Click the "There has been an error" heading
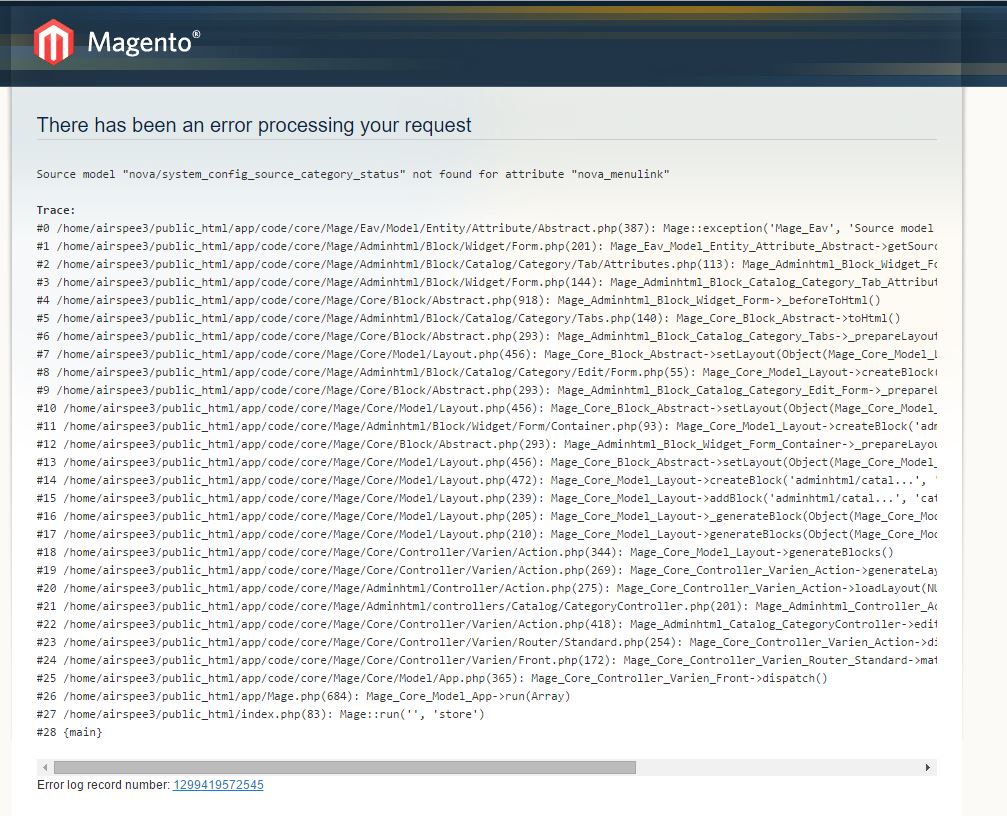The image size is (1007, 816). tap(254, 125)
